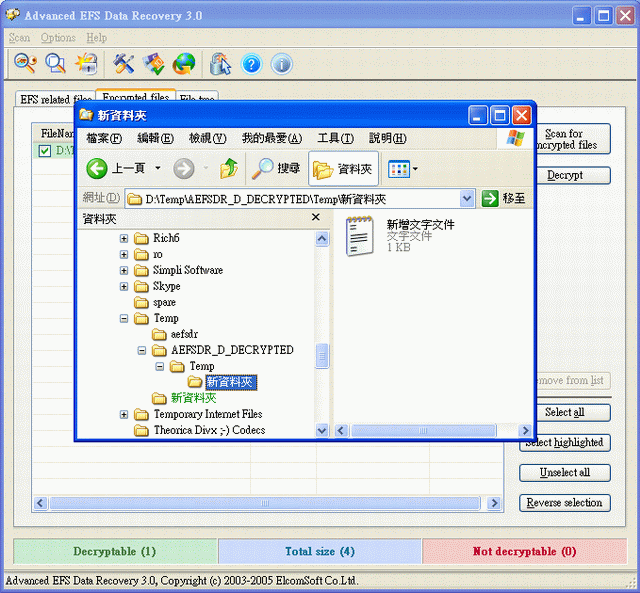
Task: Open the 檔案(F) menu in Explorer
Action: 104,138
